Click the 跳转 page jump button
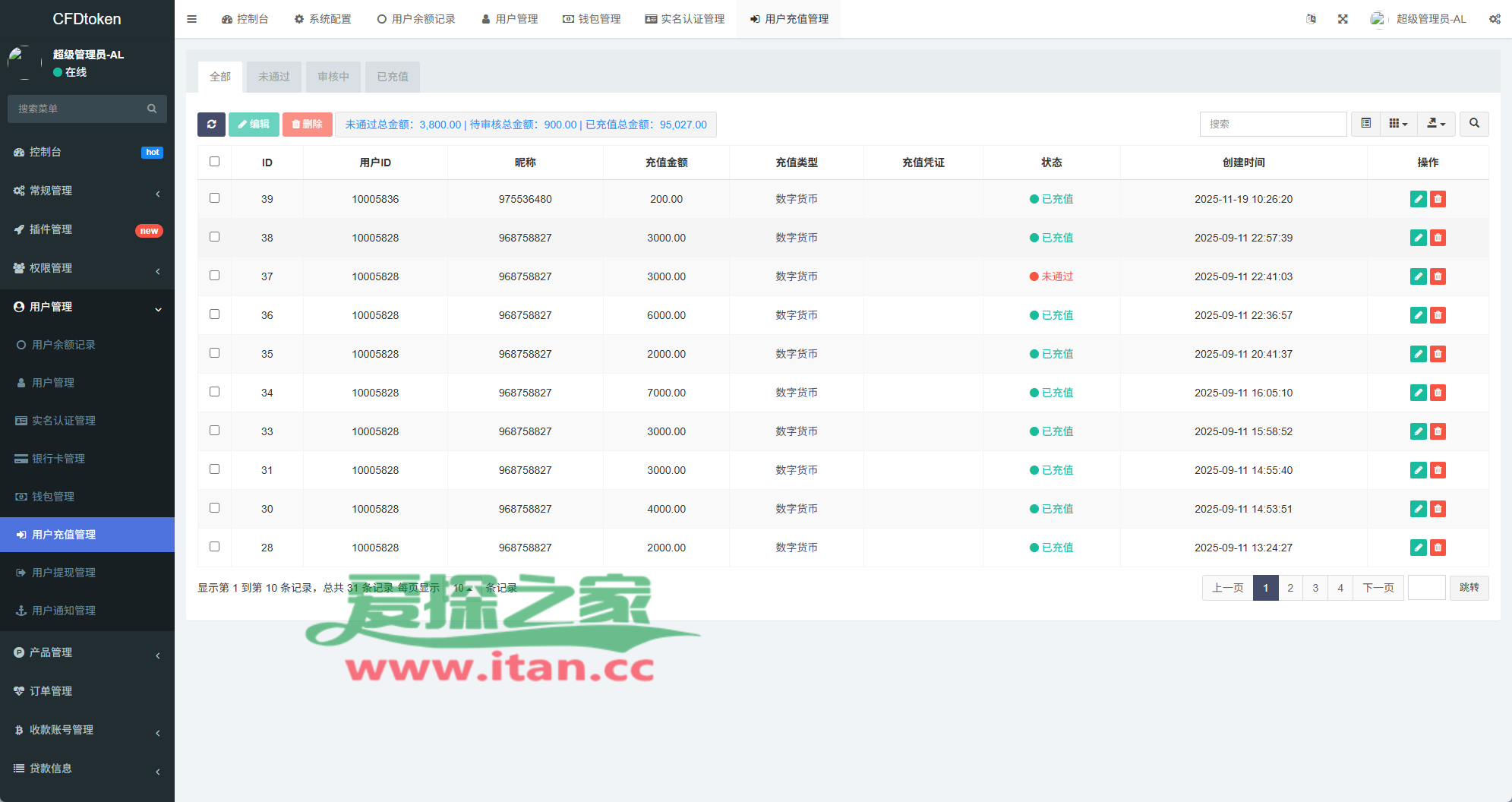The image size is (1512, 802). [x=1469, y=588]
